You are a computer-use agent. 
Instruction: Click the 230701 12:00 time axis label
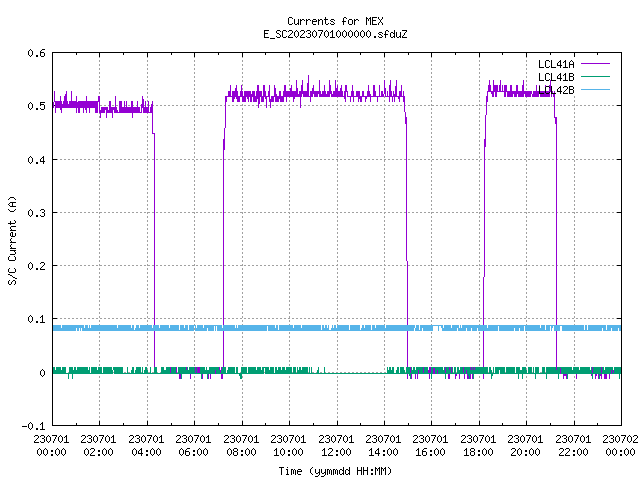336,445
